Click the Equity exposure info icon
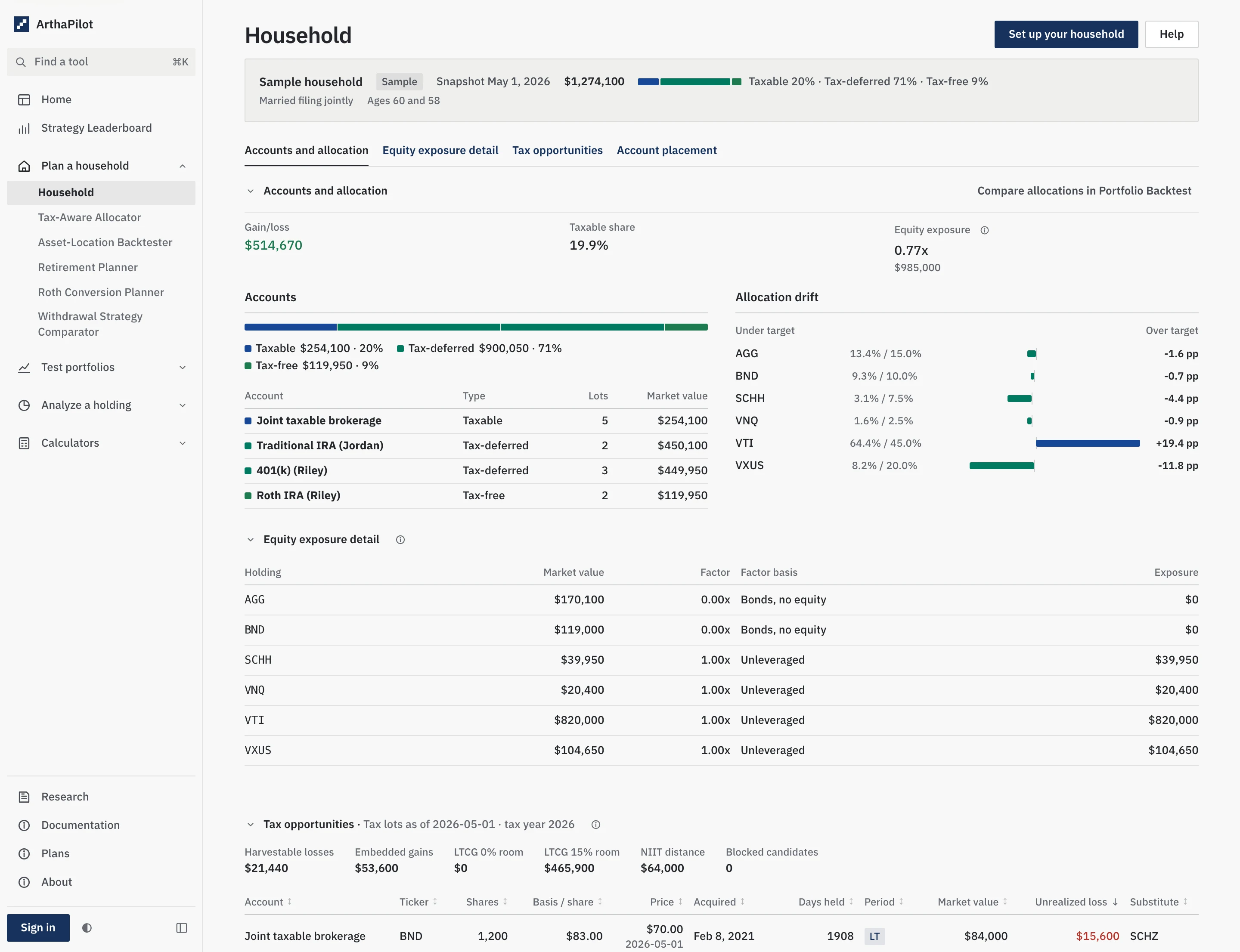1240x952 pixels. pos(984,230)
